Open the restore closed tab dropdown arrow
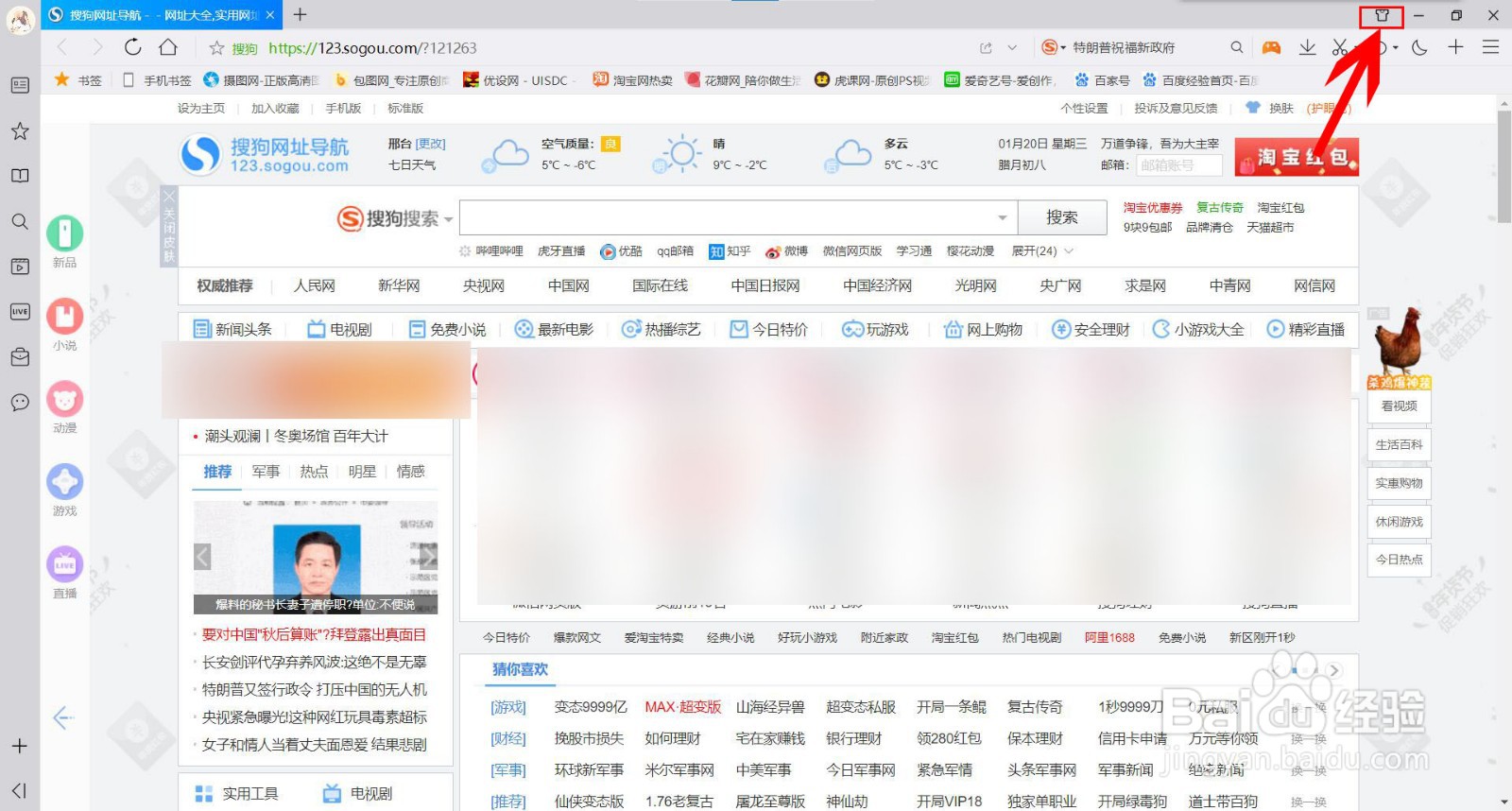The width and height of the screenshot is (1512, 811). click(x=1396, y=48)
